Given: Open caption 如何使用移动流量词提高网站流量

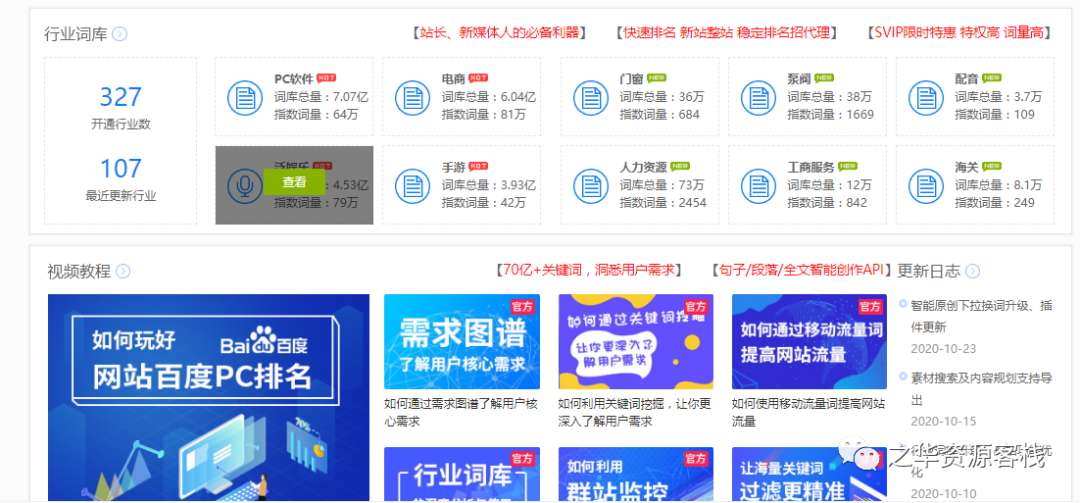Looking at the screenshot, I should 808,412.
